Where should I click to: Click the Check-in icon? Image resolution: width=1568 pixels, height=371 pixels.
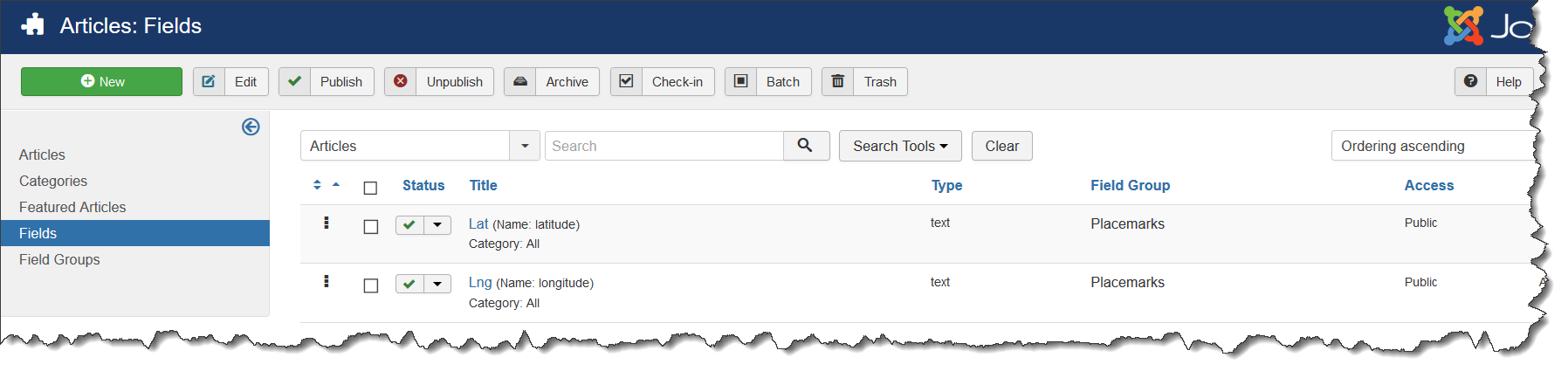pos(626,81)
